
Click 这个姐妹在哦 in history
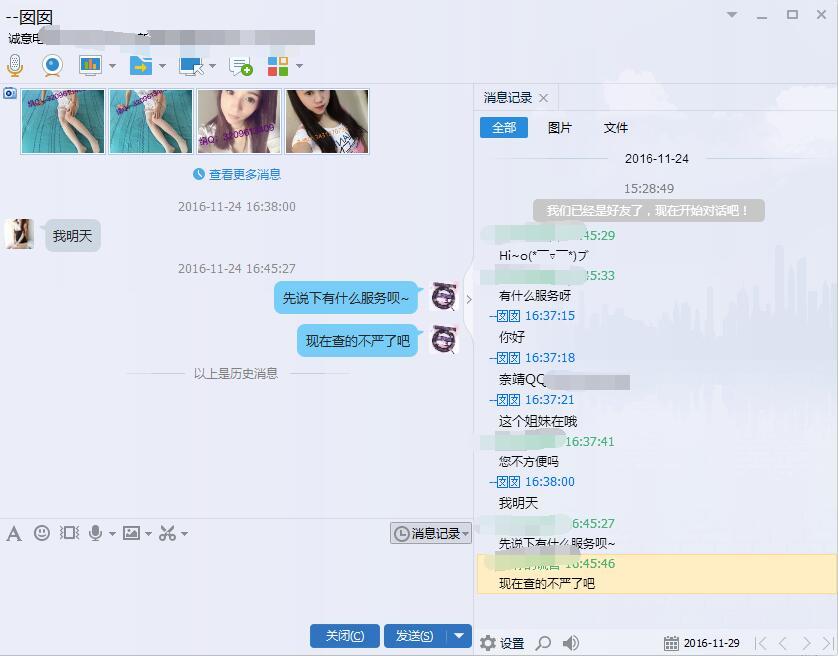pos(538,421)
